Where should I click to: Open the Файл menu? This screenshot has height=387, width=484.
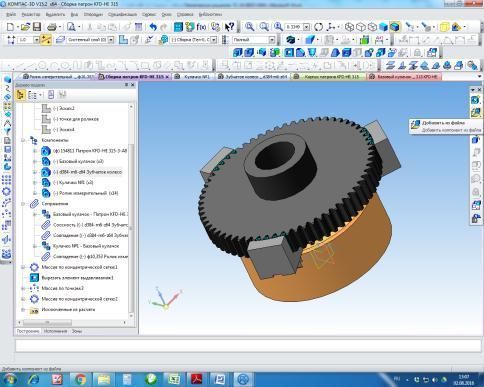(11, 15)
